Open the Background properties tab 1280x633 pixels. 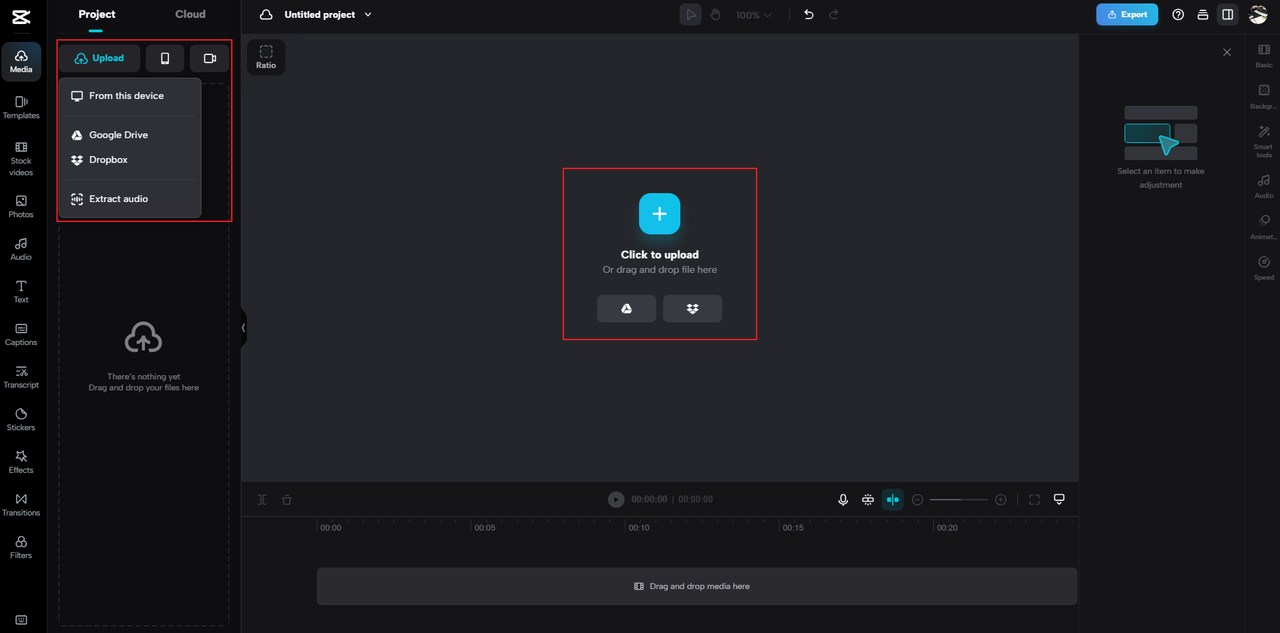click(x=1264, y=96)
